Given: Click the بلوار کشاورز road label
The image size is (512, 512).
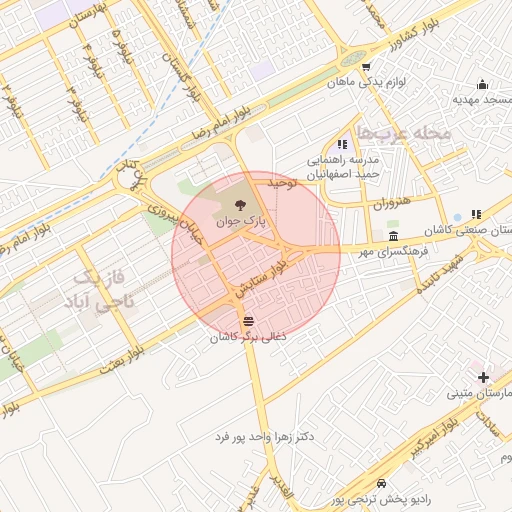Looking at the screenshot, I should click(414, 35).
